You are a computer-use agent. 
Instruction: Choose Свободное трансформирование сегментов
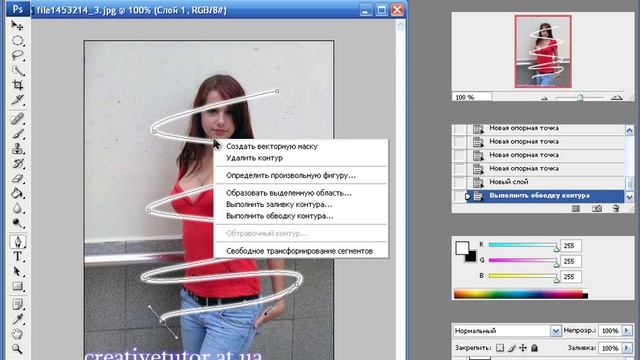(x=300, y=251)
